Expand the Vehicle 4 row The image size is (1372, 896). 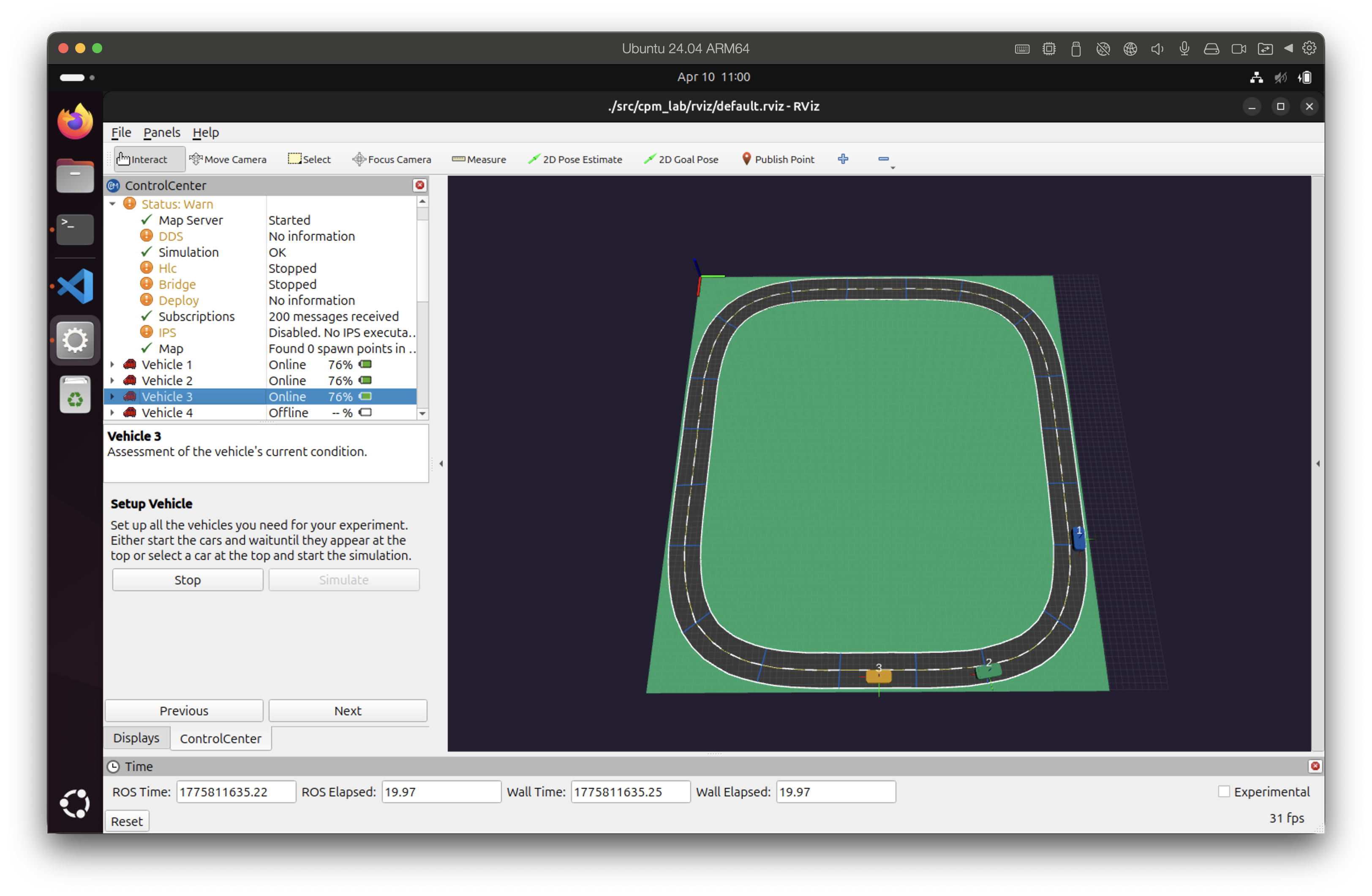(x=112, y=413)
